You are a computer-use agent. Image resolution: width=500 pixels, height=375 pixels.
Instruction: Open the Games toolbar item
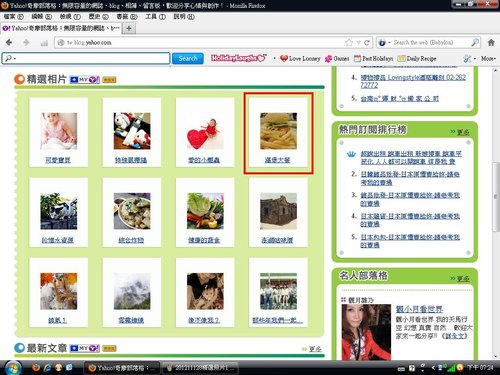click(337, 59)
